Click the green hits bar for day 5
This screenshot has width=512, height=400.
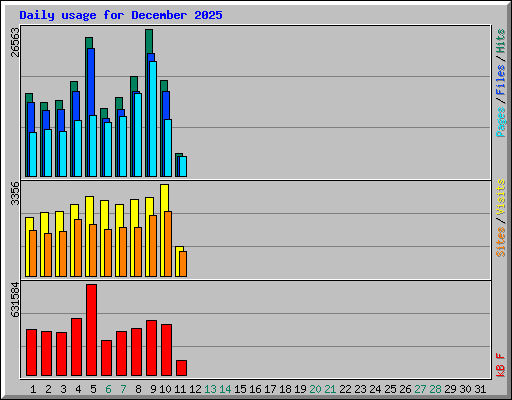pyautogui.click(x=89, y=43)
